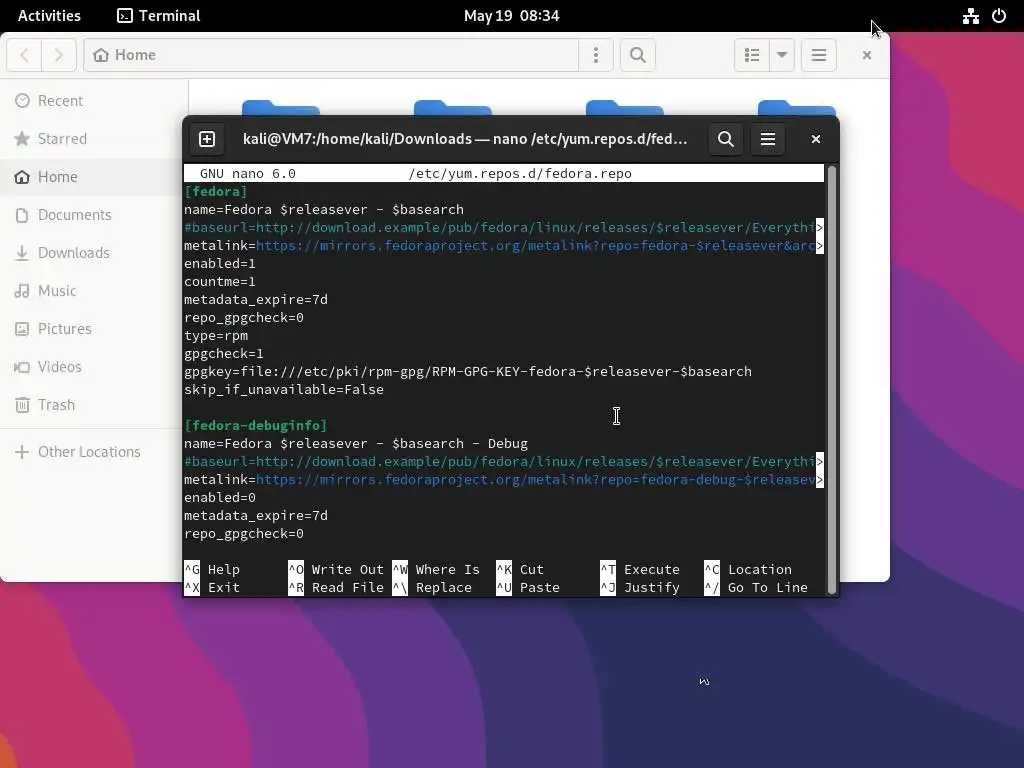The image size is (1024, 768).
Task: Go forward in Files window
Action: tap(59, 55)
